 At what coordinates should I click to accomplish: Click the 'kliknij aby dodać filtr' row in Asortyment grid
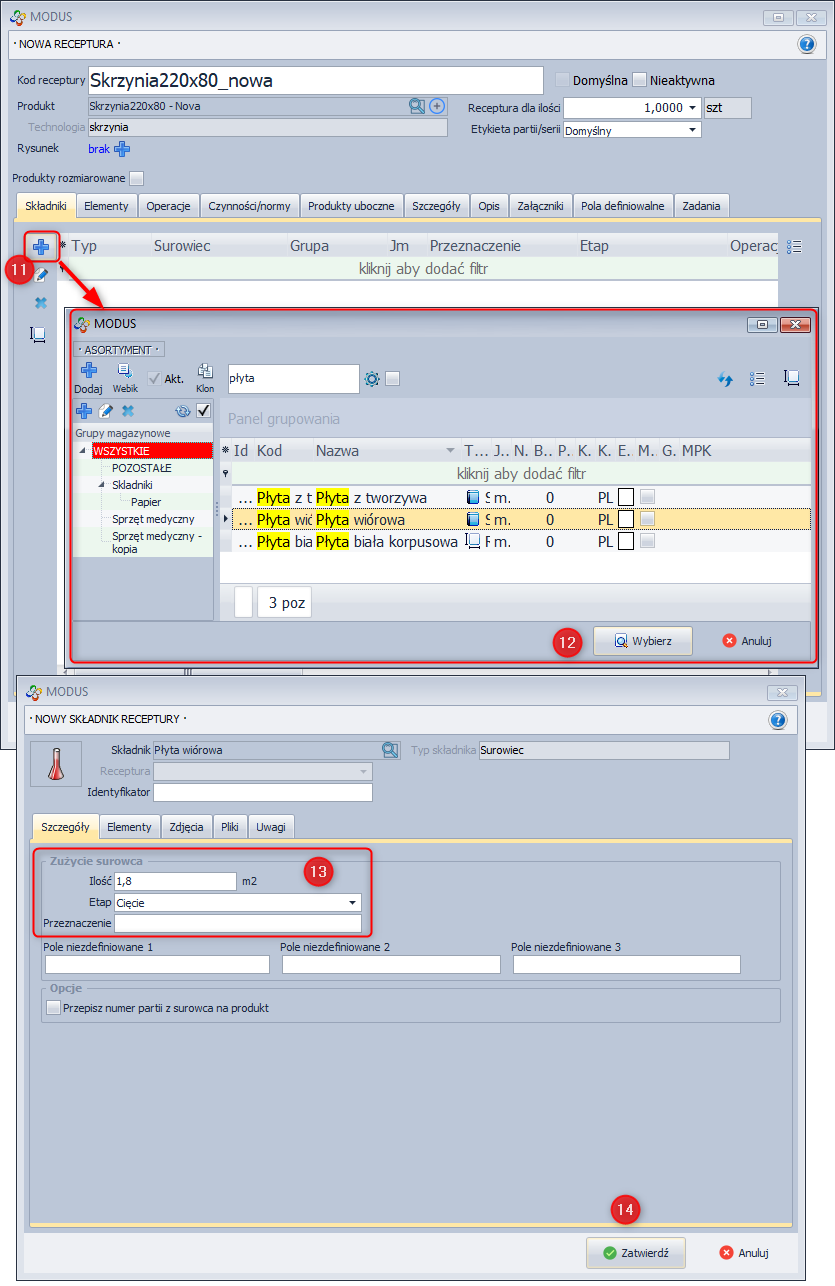point(521,474)
